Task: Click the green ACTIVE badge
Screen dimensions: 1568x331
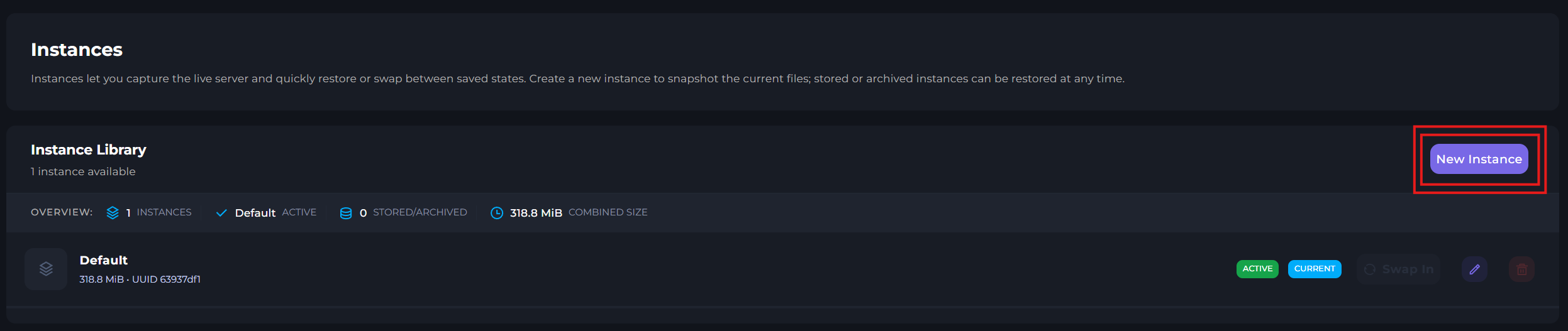Action: 1257,269
